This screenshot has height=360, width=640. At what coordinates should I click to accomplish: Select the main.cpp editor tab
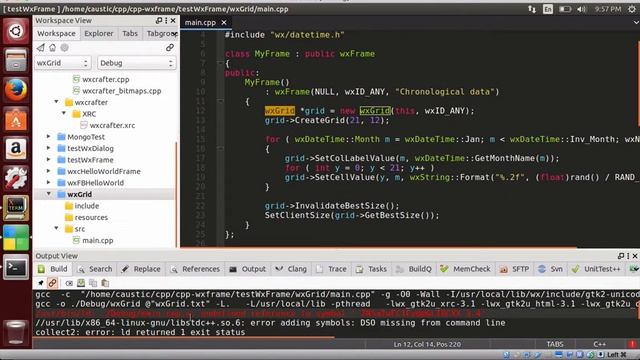tap(200, 22)
